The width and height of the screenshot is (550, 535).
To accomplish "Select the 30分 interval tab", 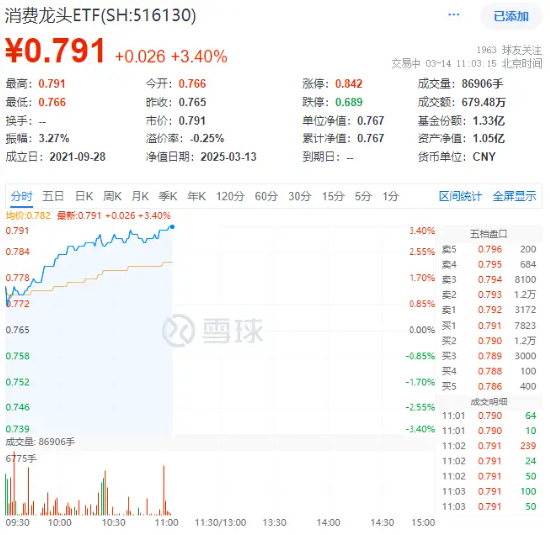I will coord(300,196).
